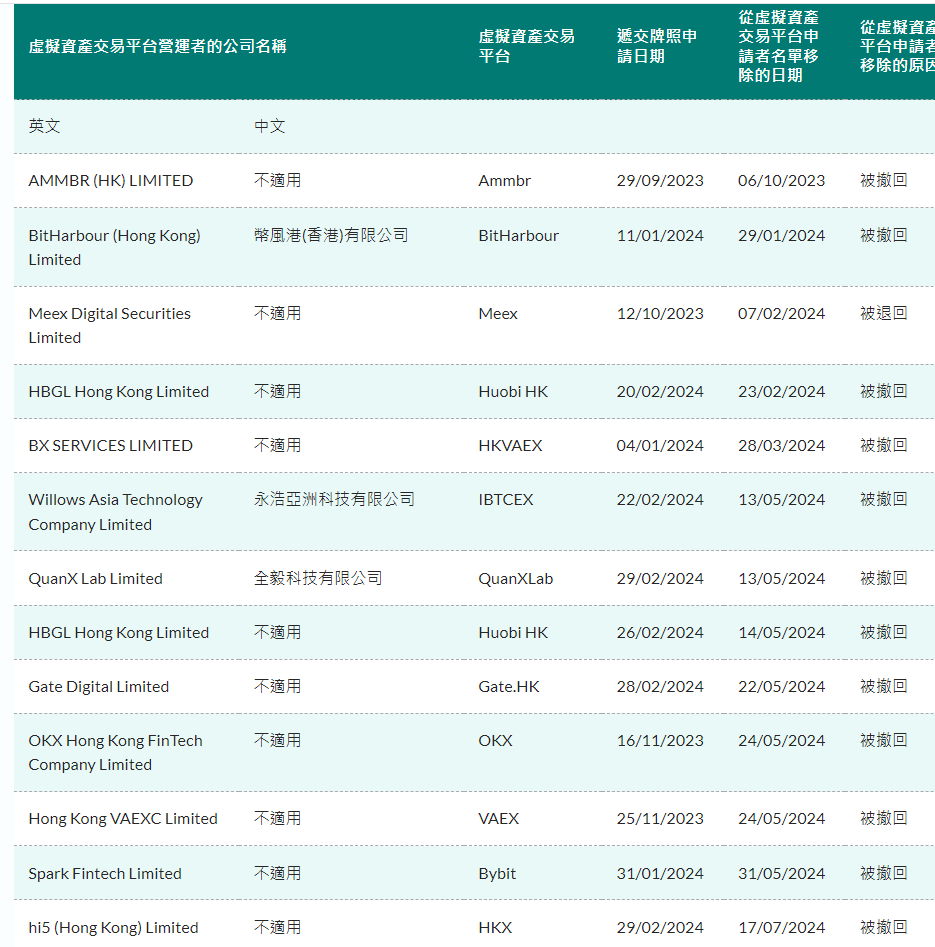Click the QuanXLab platform name
The height and width of the screenshot is (947, 935).
coord(515,578)
